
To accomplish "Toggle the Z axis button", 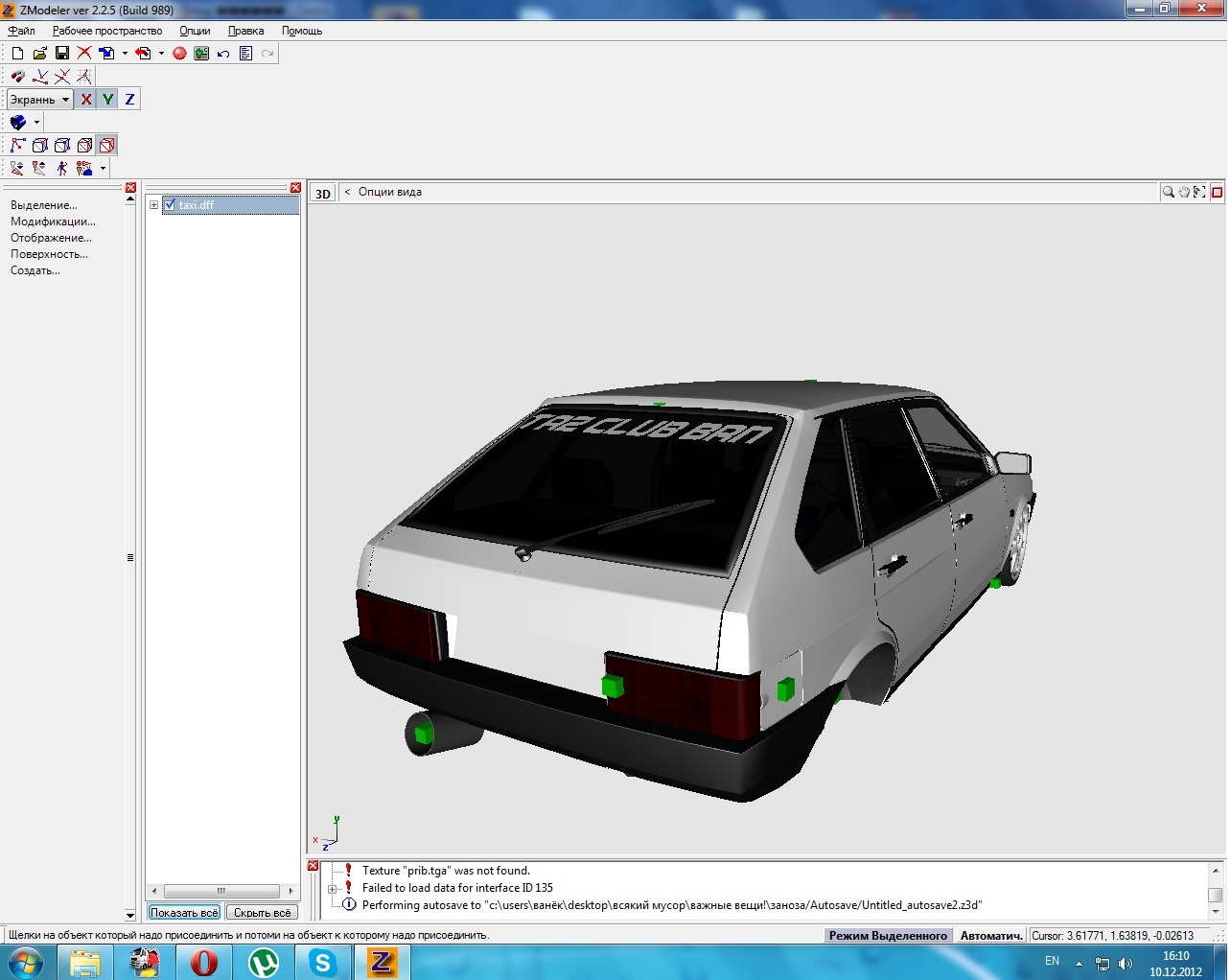I will [129, 100].
